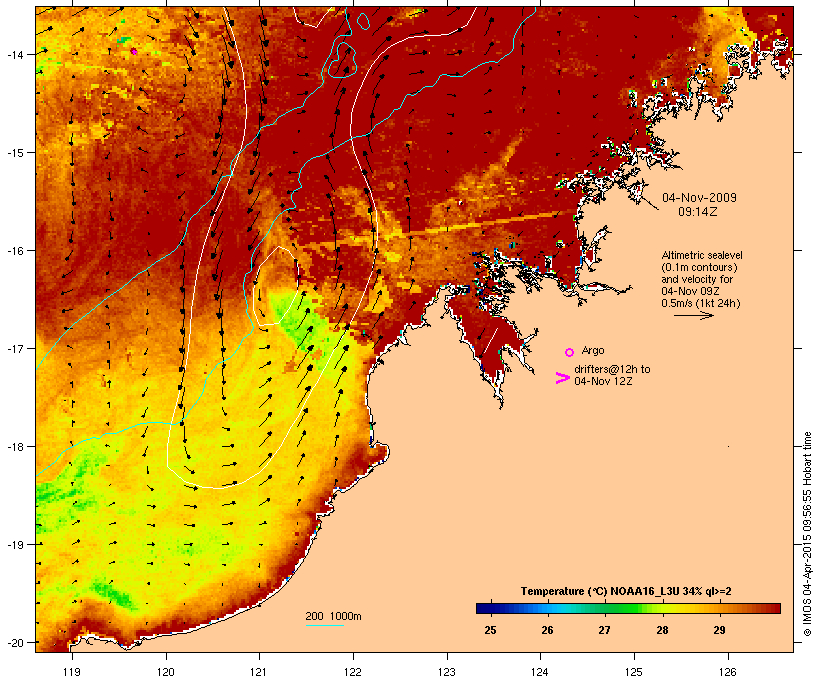The image size is (820, 680).
Task: Click the temperature colorbar gradient
Action: point(628,608)
